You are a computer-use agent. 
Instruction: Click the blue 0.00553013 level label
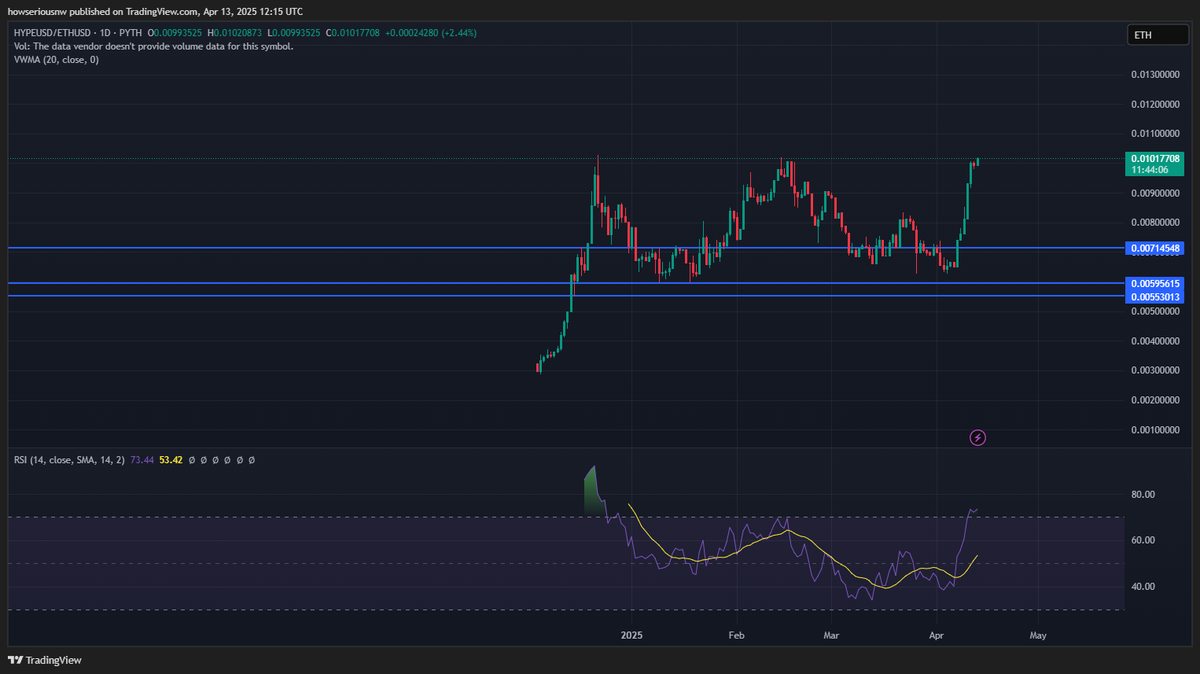point(1156,296)
